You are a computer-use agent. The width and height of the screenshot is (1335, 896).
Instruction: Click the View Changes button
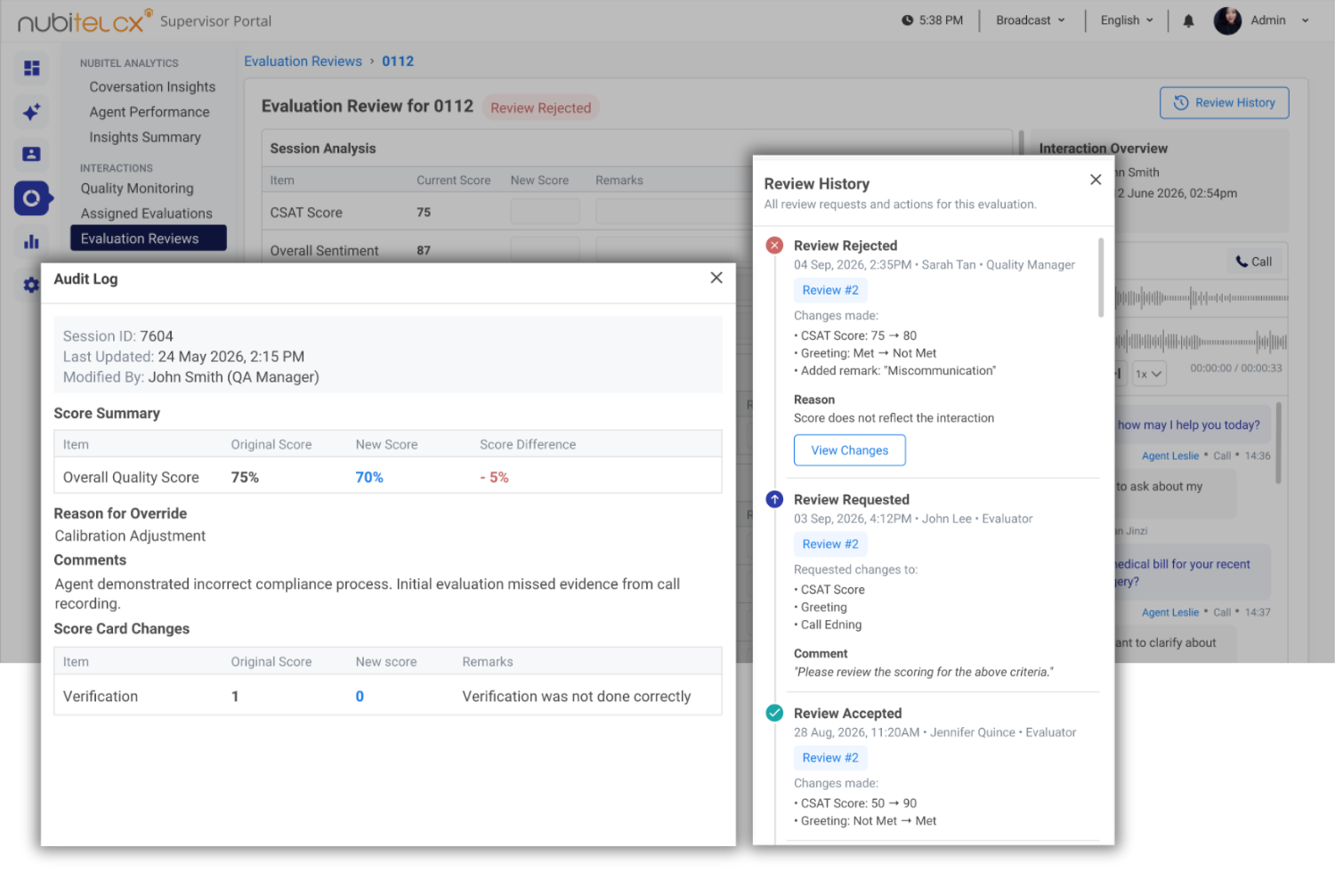click(849, 450)
